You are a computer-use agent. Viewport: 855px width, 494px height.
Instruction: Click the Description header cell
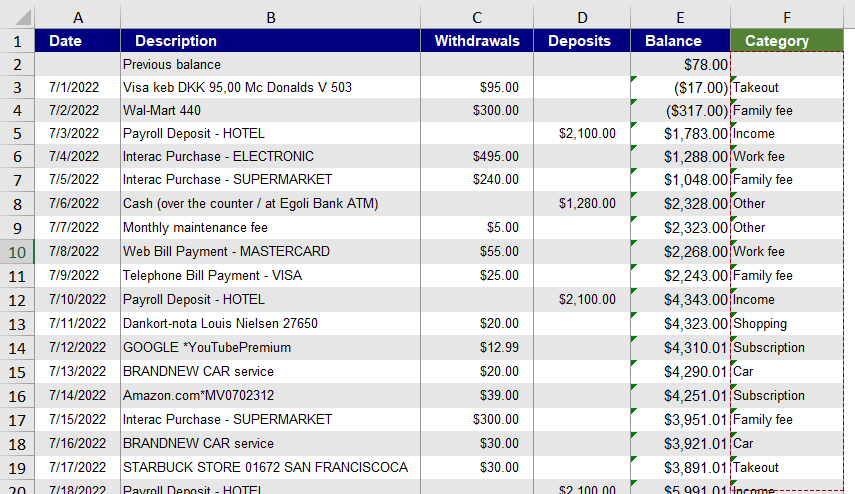click(270, 41)
